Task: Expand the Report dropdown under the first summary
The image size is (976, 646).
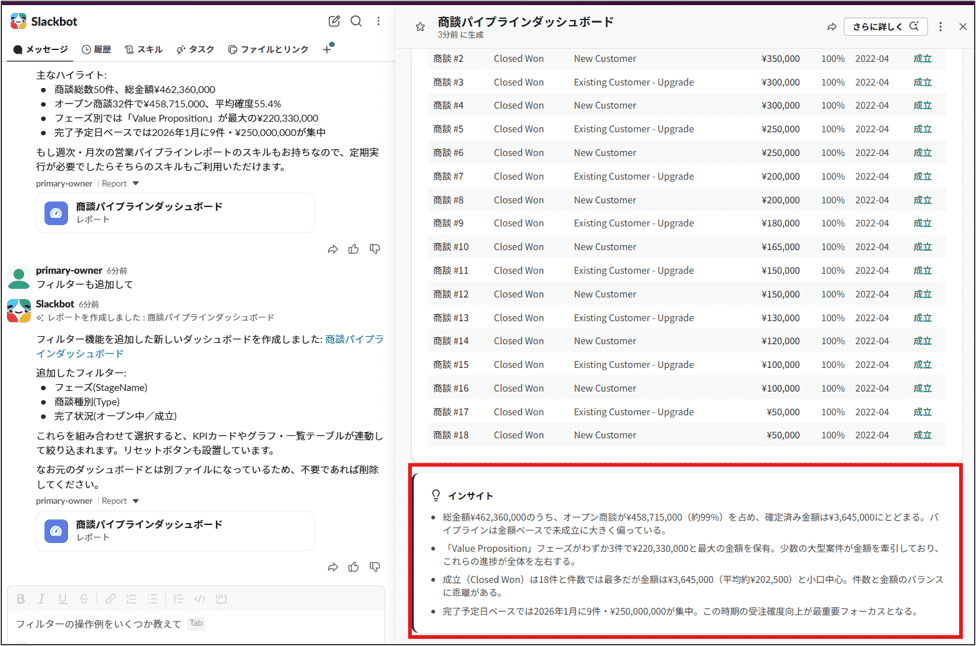Action: coord(120,184)
